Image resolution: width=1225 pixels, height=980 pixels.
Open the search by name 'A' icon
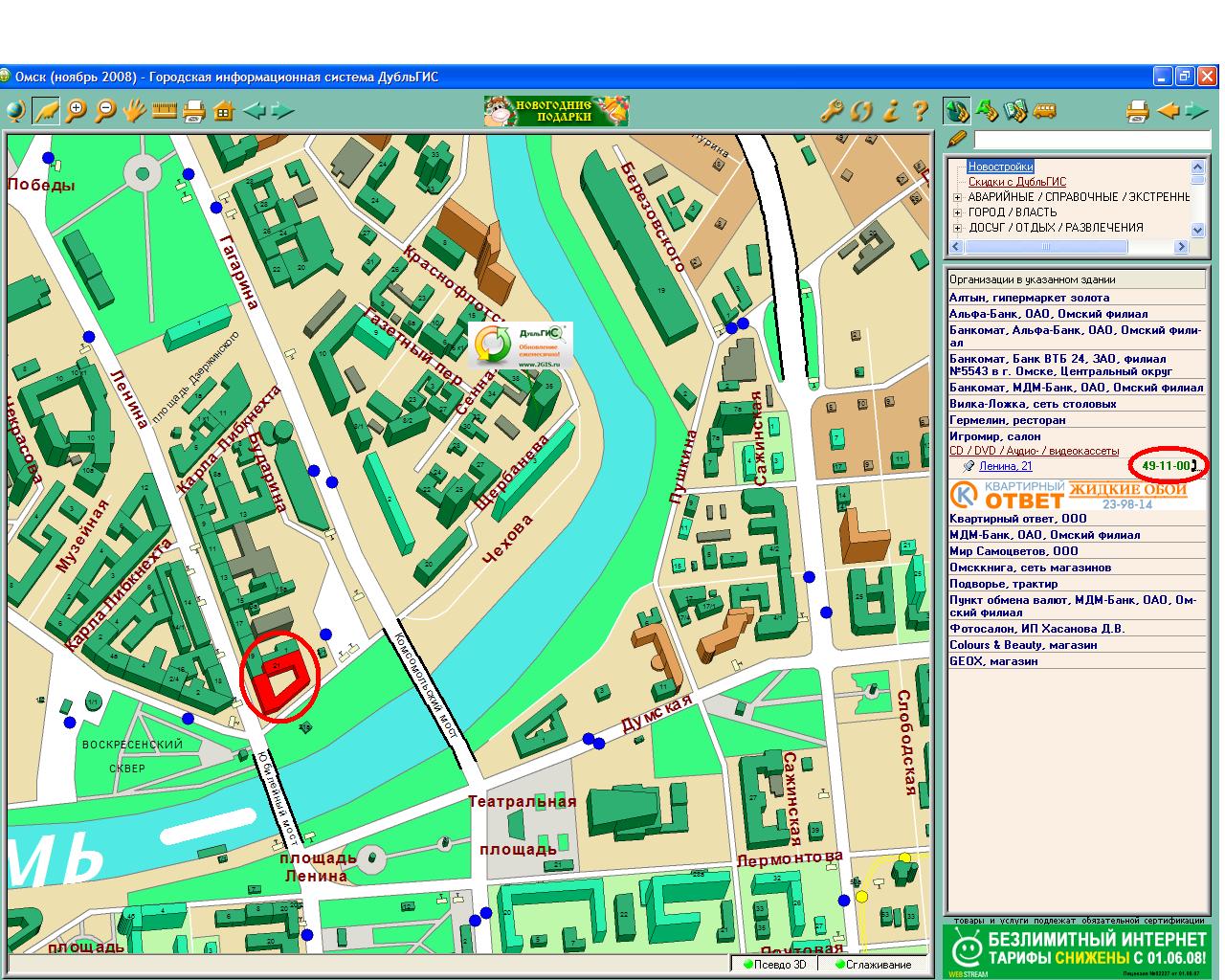pyautogui.click(x=988, y=111)
